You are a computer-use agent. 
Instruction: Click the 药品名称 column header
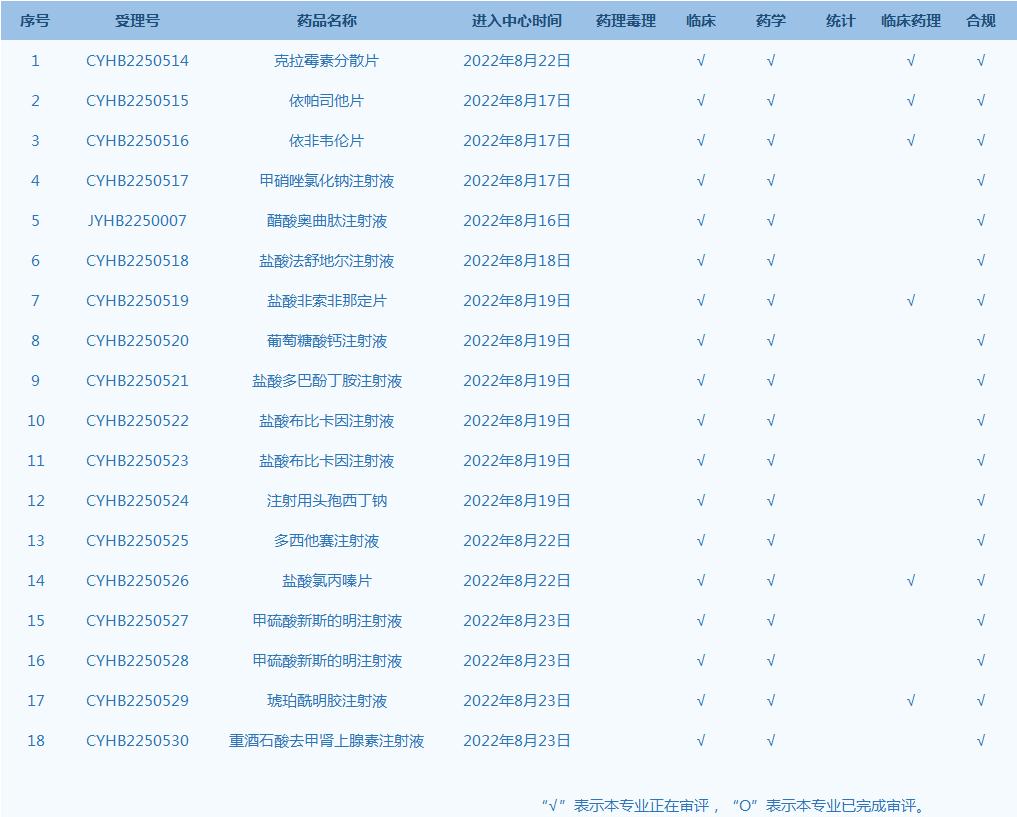326,21
